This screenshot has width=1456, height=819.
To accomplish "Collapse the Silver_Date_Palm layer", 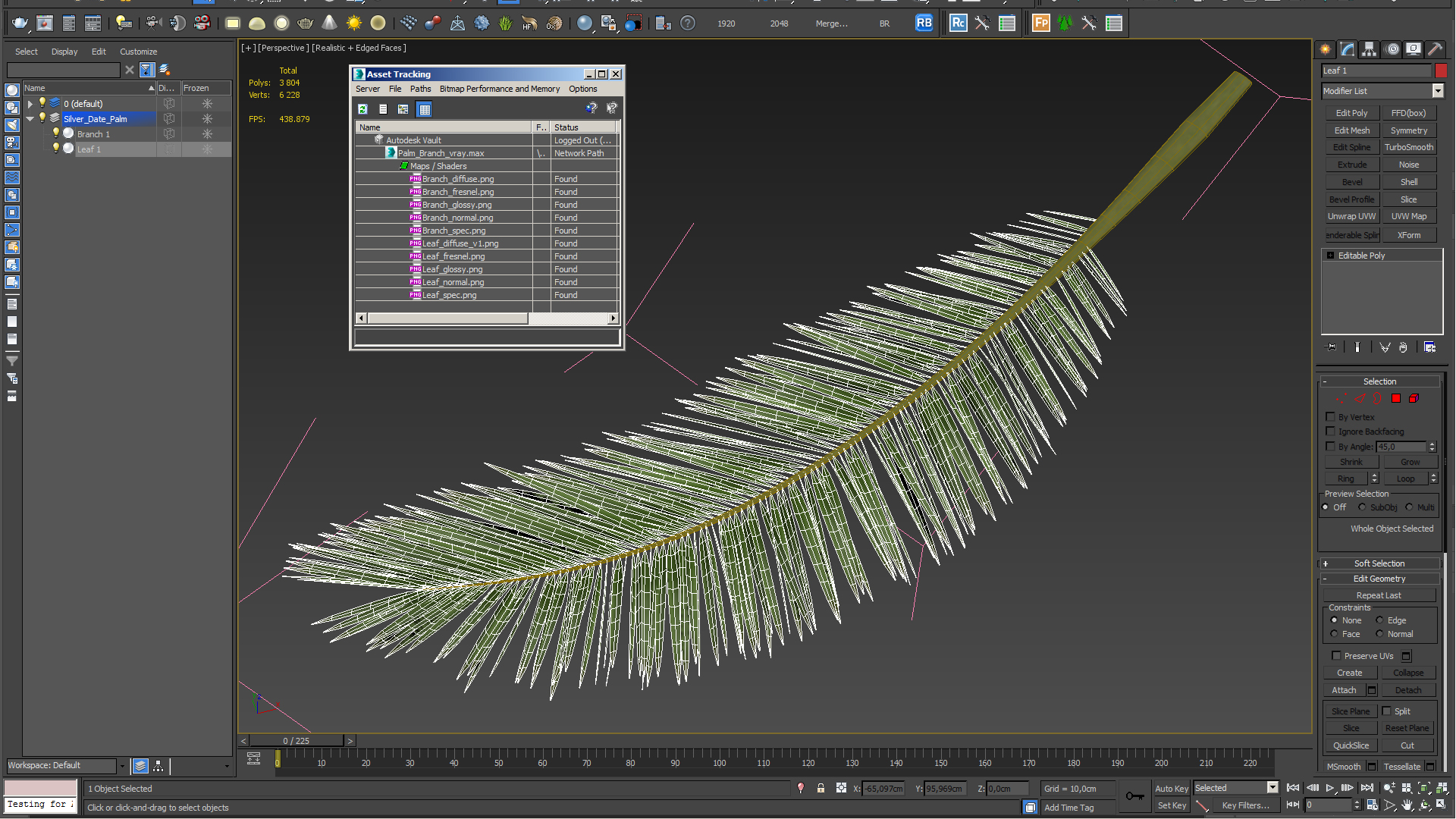I will pyautogui.click(x=30, y=119).
